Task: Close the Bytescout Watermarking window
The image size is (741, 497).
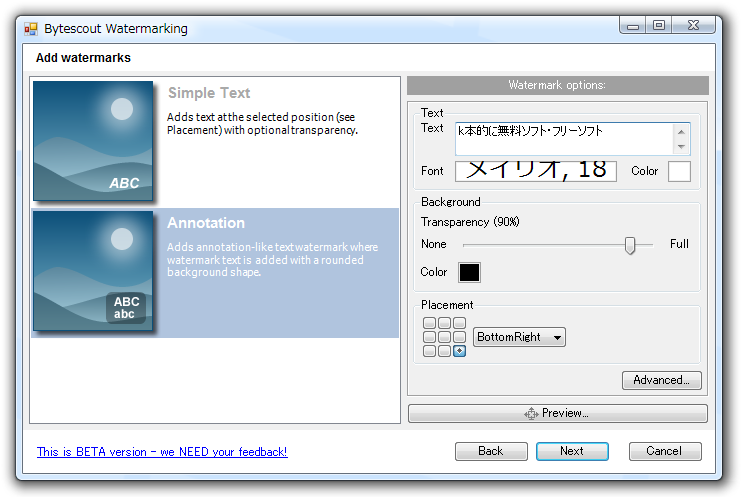Action: 693,26
